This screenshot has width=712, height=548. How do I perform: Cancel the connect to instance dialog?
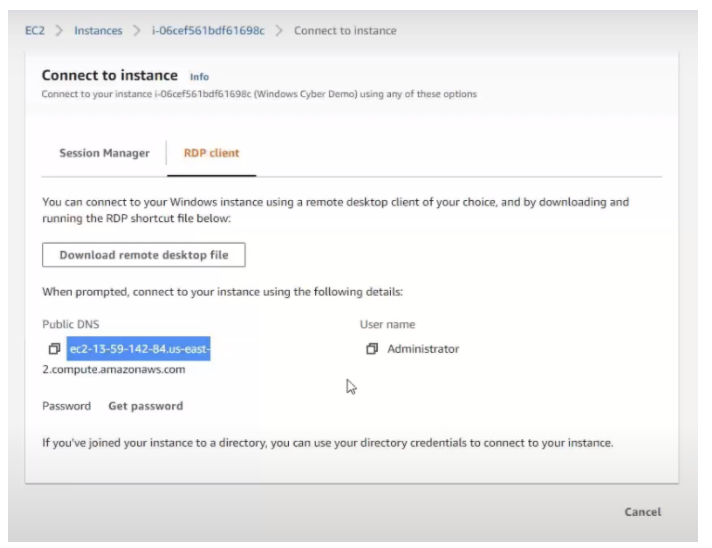(643, 512)
